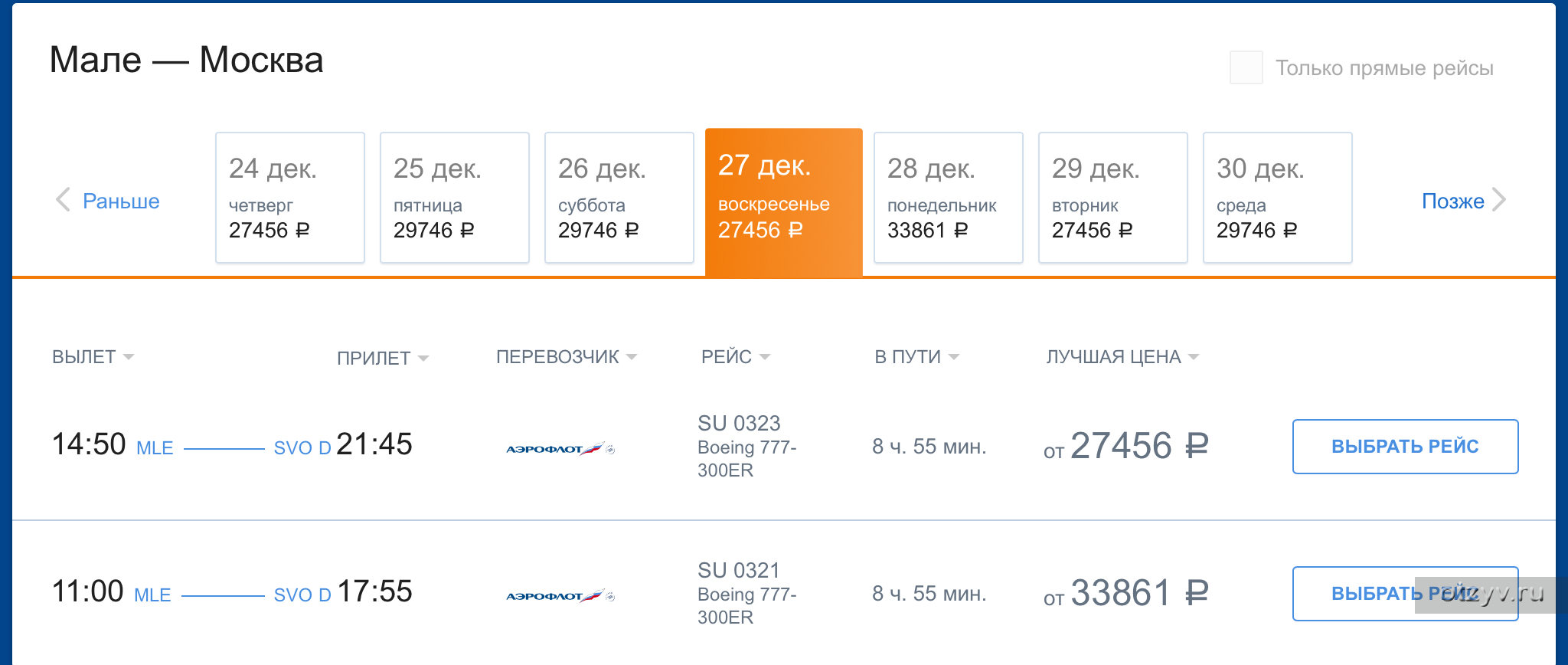Screen dimensions: 1568x665
Task: Select the 25 дек. пятница date tab
Action: click(455, 198)
